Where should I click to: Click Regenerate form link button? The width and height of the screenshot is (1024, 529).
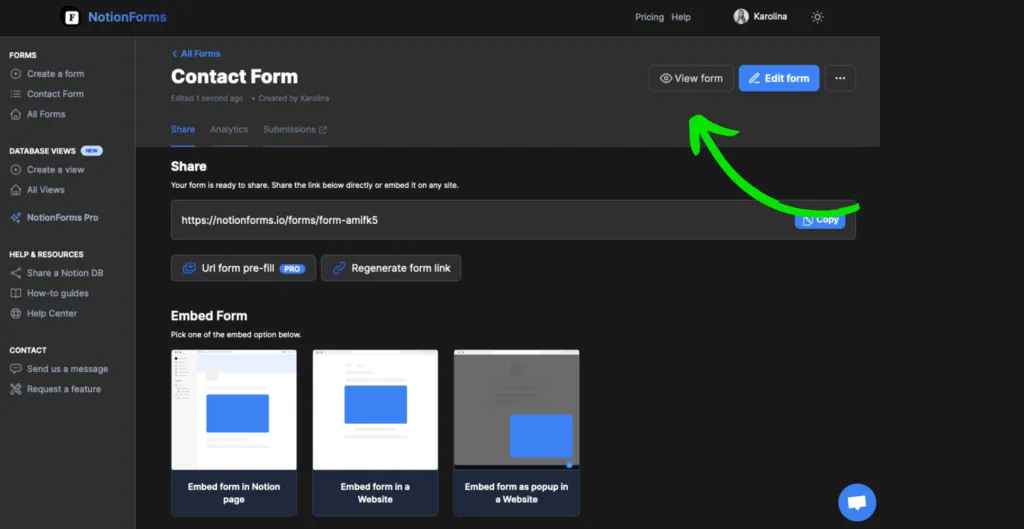point(391,268)
